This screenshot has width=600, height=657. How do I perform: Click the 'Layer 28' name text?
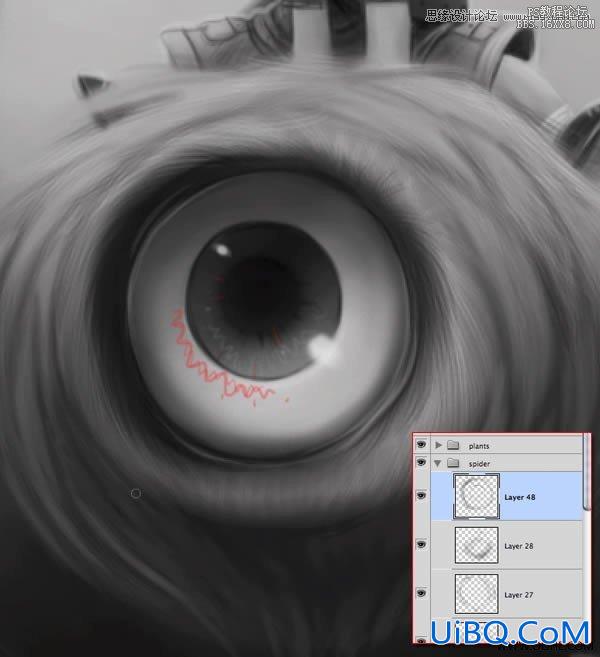tap(519, 546)
